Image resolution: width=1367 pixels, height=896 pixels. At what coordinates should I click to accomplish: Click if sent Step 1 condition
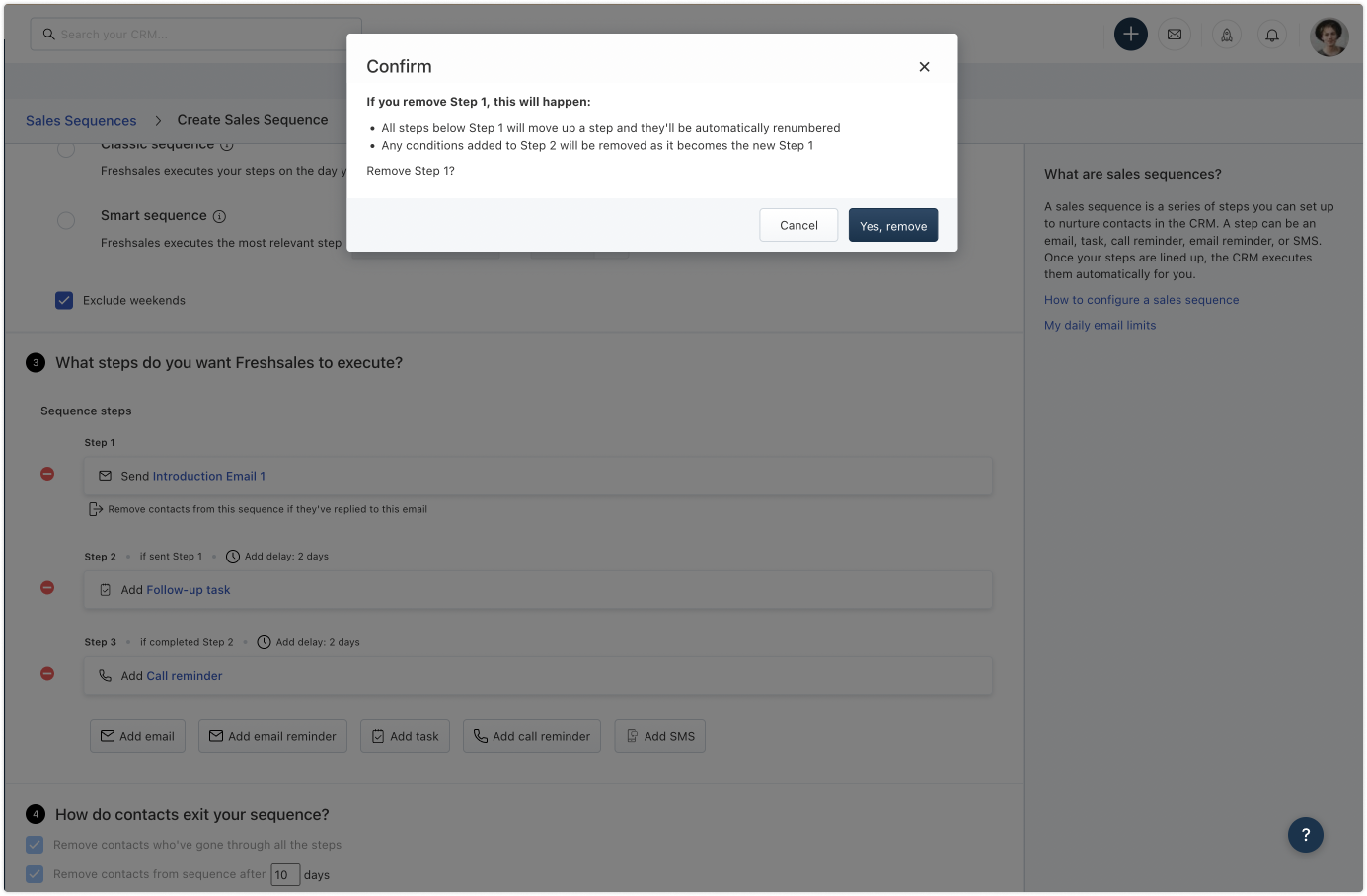pos(171,557)
